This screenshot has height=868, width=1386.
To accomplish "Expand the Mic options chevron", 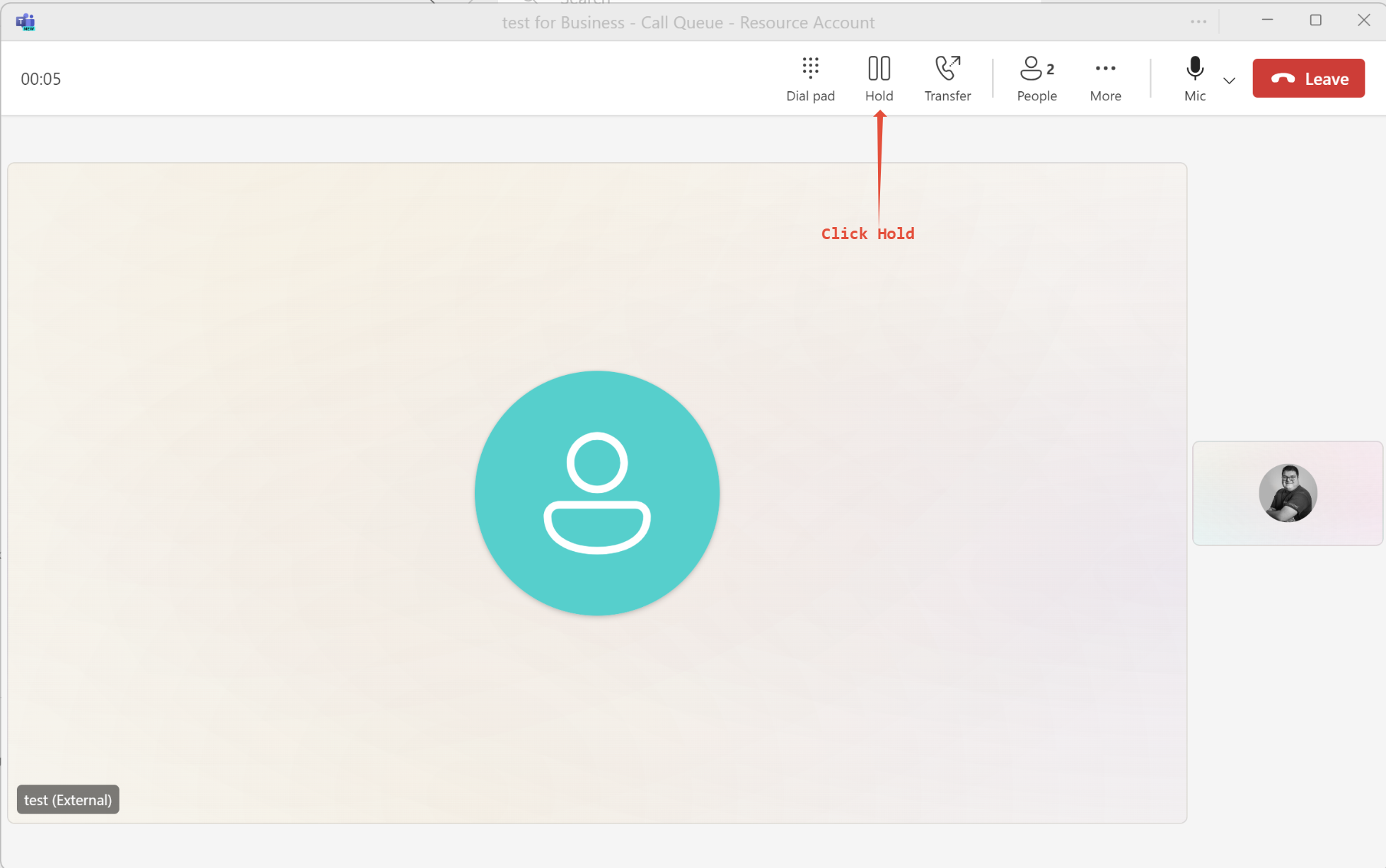I will [1230, 81].
